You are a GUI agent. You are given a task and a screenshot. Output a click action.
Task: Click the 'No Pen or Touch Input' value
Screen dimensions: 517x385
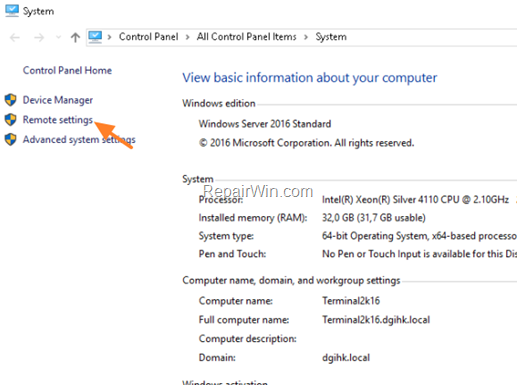pos(419,254)
